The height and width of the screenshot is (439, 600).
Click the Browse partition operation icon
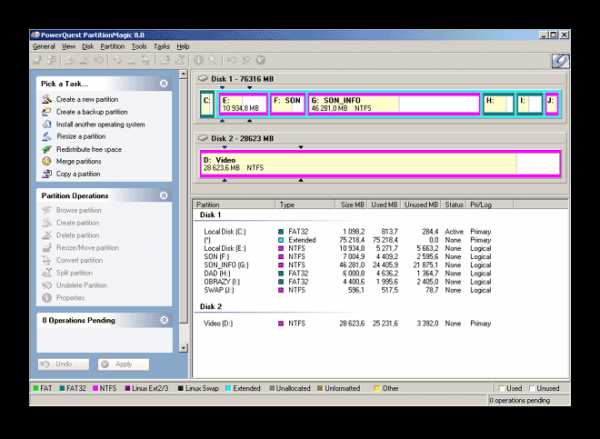pos(47,210)
